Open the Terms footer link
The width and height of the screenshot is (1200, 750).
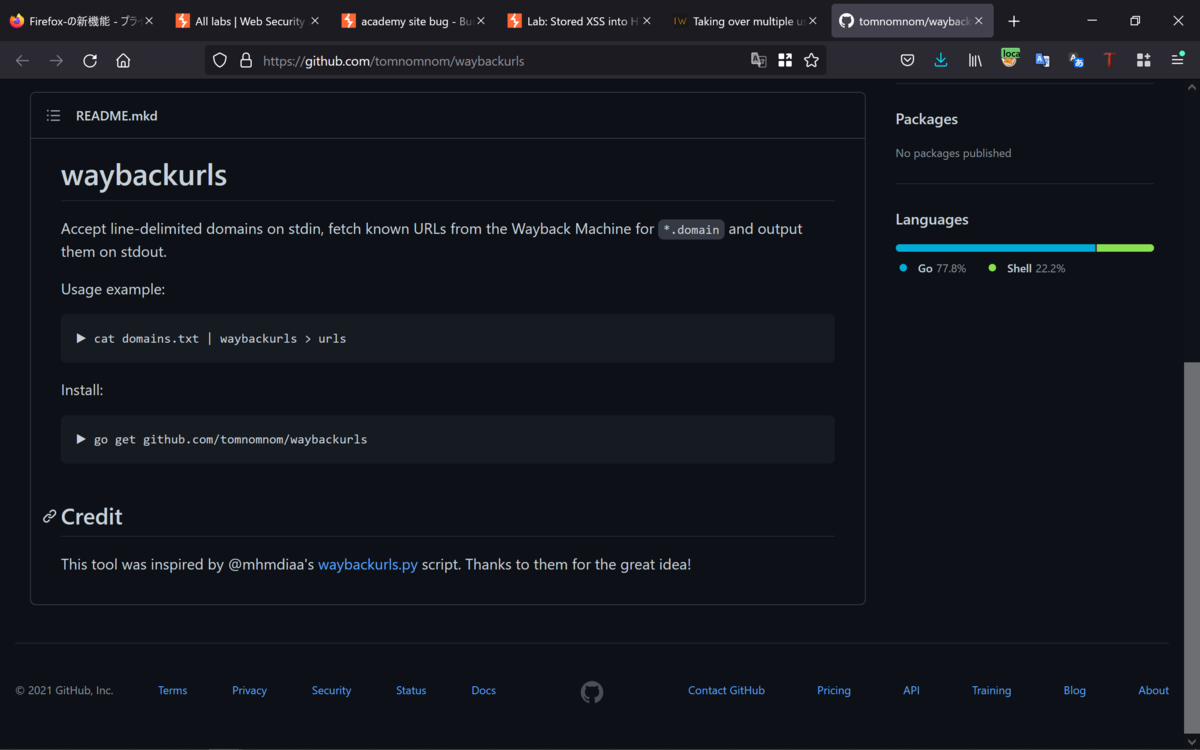[172, 690]
